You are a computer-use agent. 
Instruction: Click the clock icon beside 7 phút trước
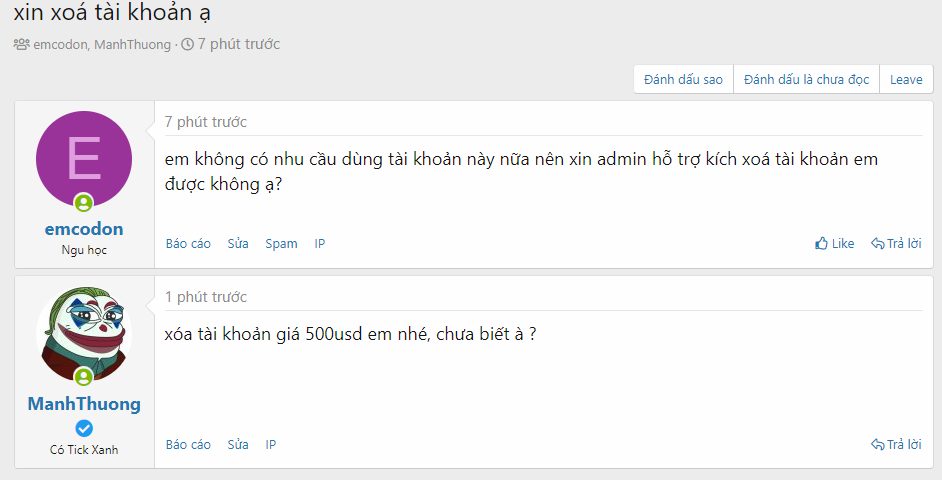point(187,44)
